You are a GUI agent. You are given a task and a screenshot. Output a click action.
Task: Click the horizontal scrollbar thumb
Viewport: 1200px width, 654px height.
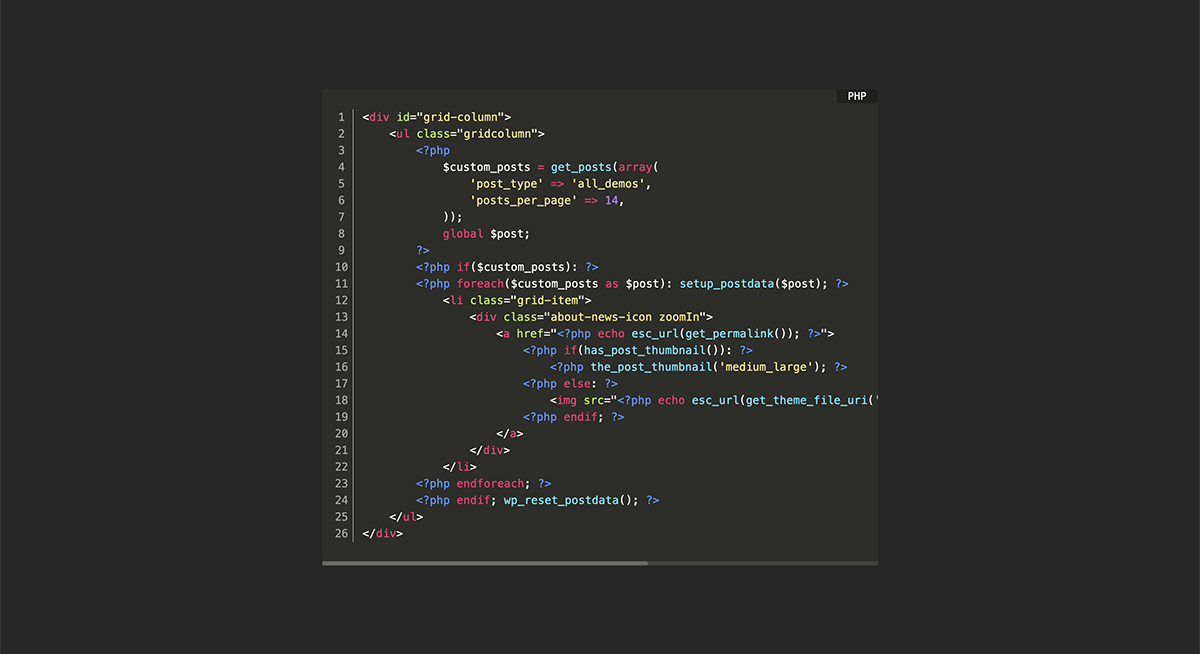coord(484,563)
